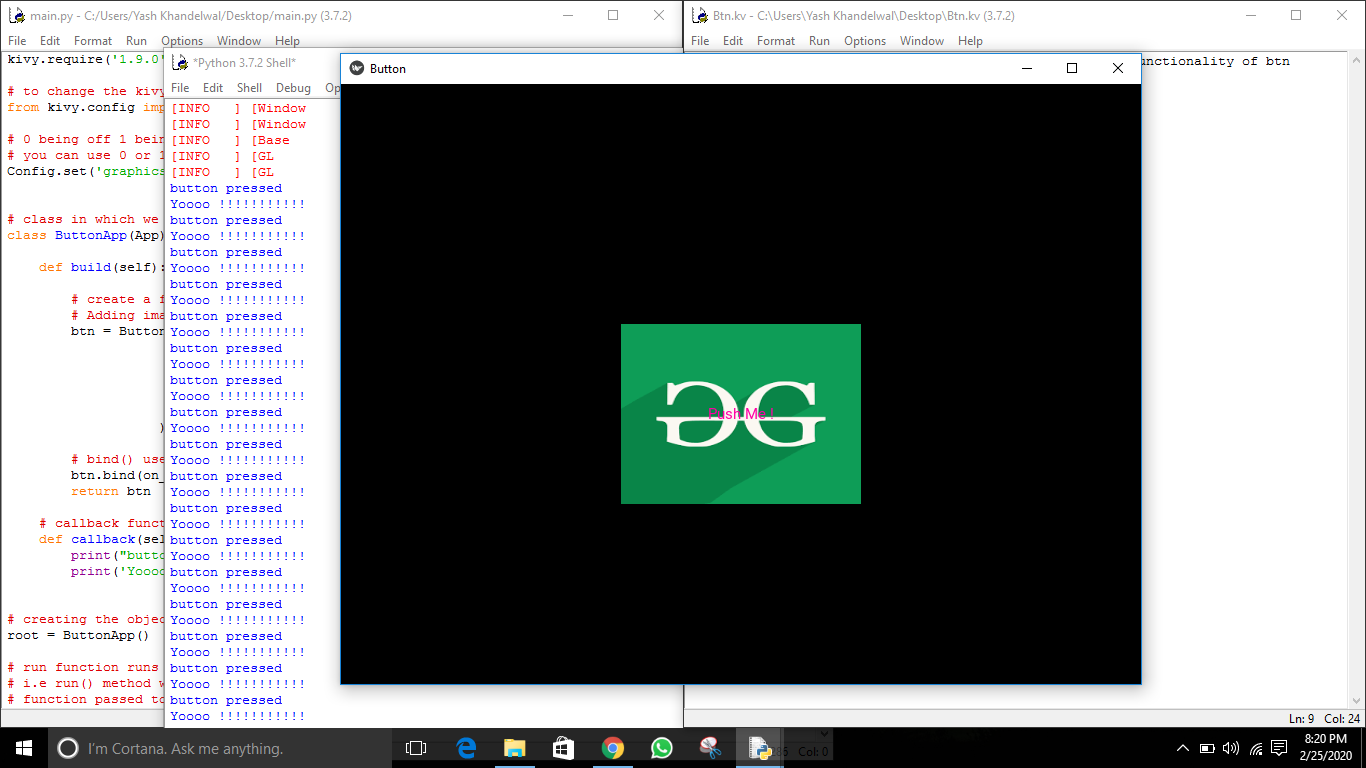Open Options menu in Btn.kv window
1366x768 pixels.
pos(865,41)
